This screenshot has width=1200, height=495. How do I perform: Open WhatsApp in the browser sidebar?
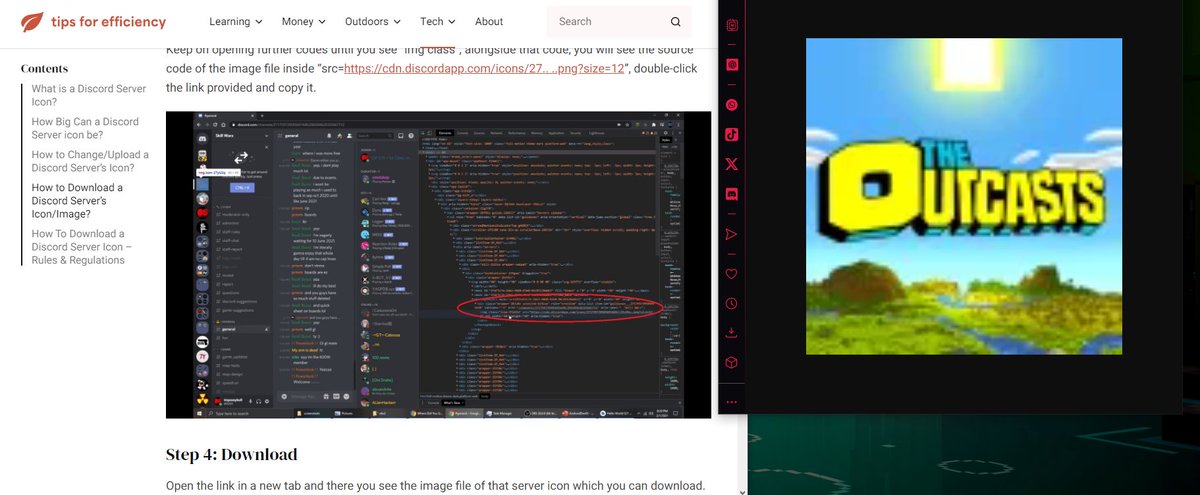(x=731, y=104)
